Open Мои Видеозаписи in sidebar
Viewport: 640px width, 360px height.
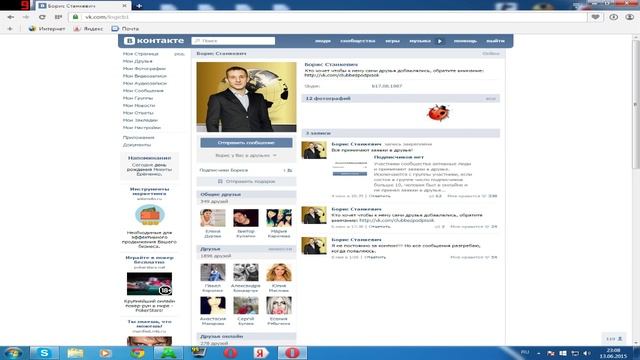click(x=144, y=76)
